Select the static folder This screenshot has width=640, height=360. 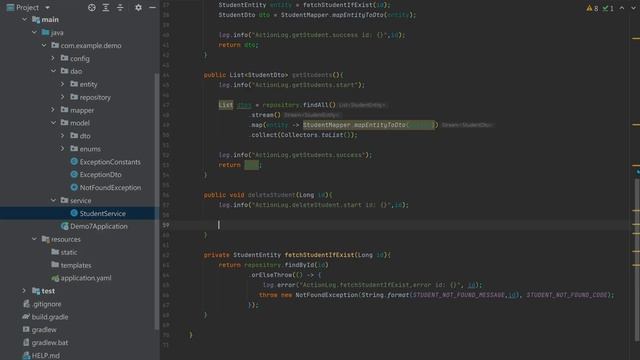[69, 252]
